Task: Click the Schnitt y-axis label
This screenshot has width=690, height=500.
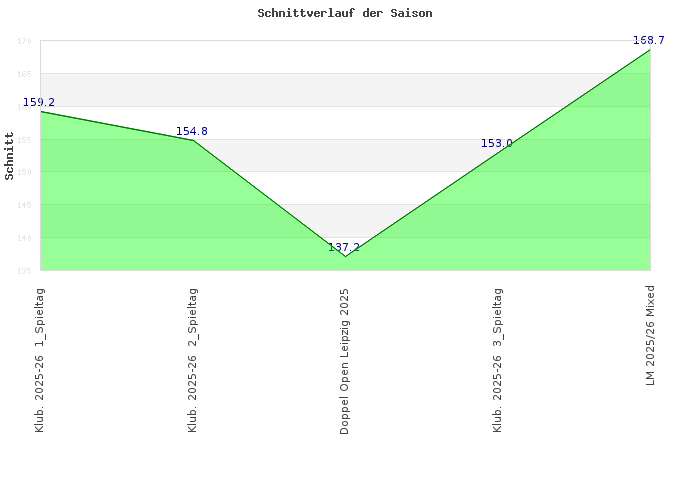Action: coord(10,156)
